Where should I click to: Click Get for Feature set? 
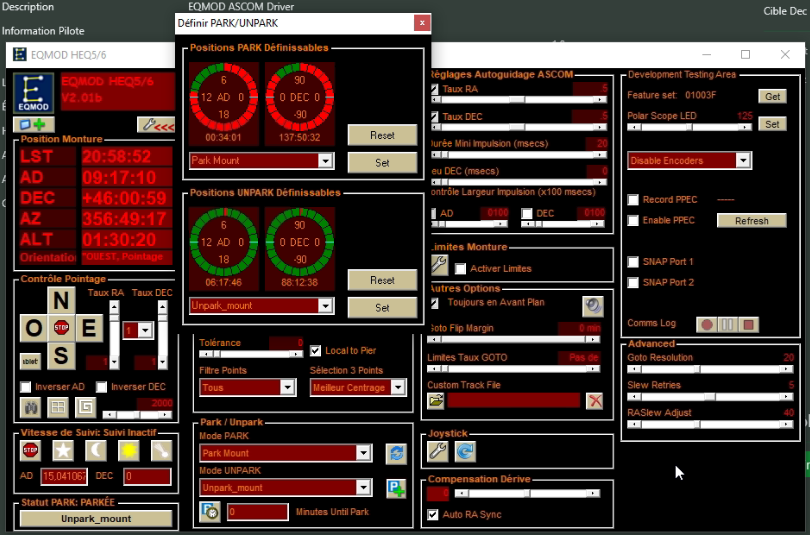point(772,97)
